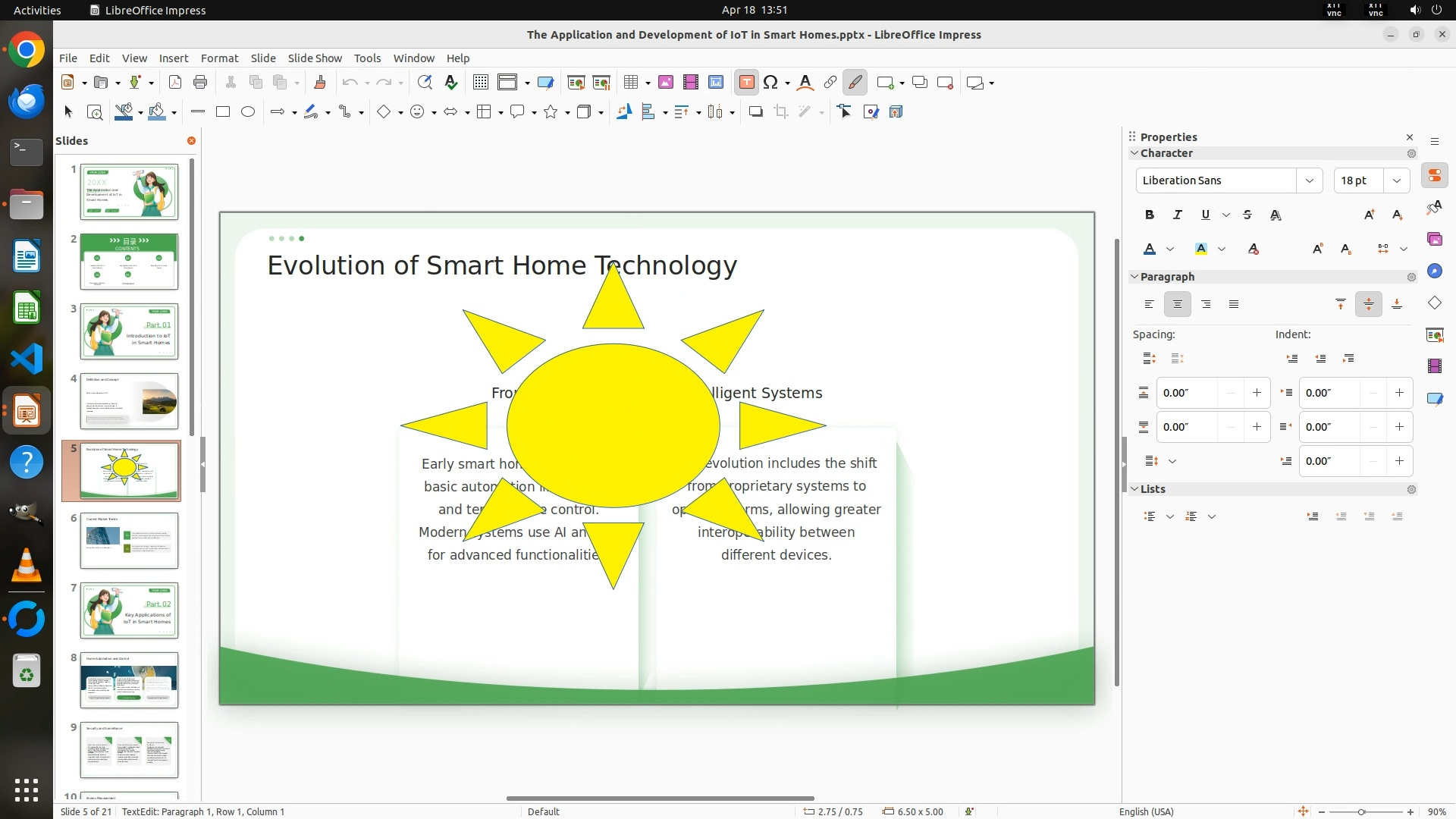Open the Format menu
1456x819 pixels.
coord(219,58)
